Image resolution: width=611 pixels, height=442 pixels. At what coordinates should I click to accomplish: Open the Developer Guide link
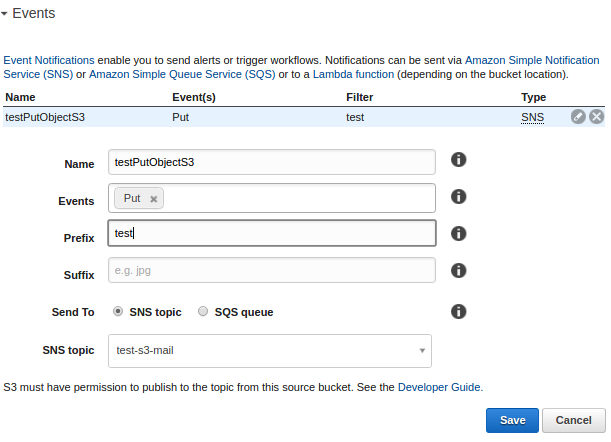tap(440, 387)
